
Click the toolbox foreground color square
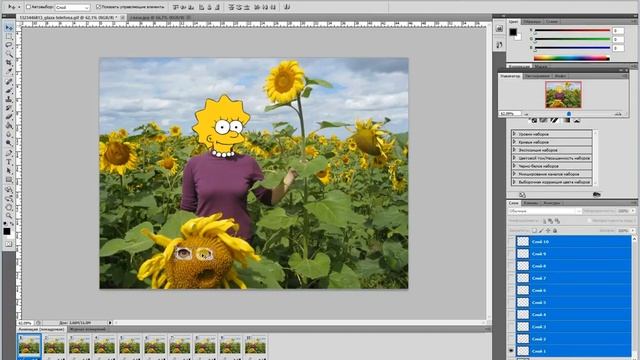click(7, 231)
